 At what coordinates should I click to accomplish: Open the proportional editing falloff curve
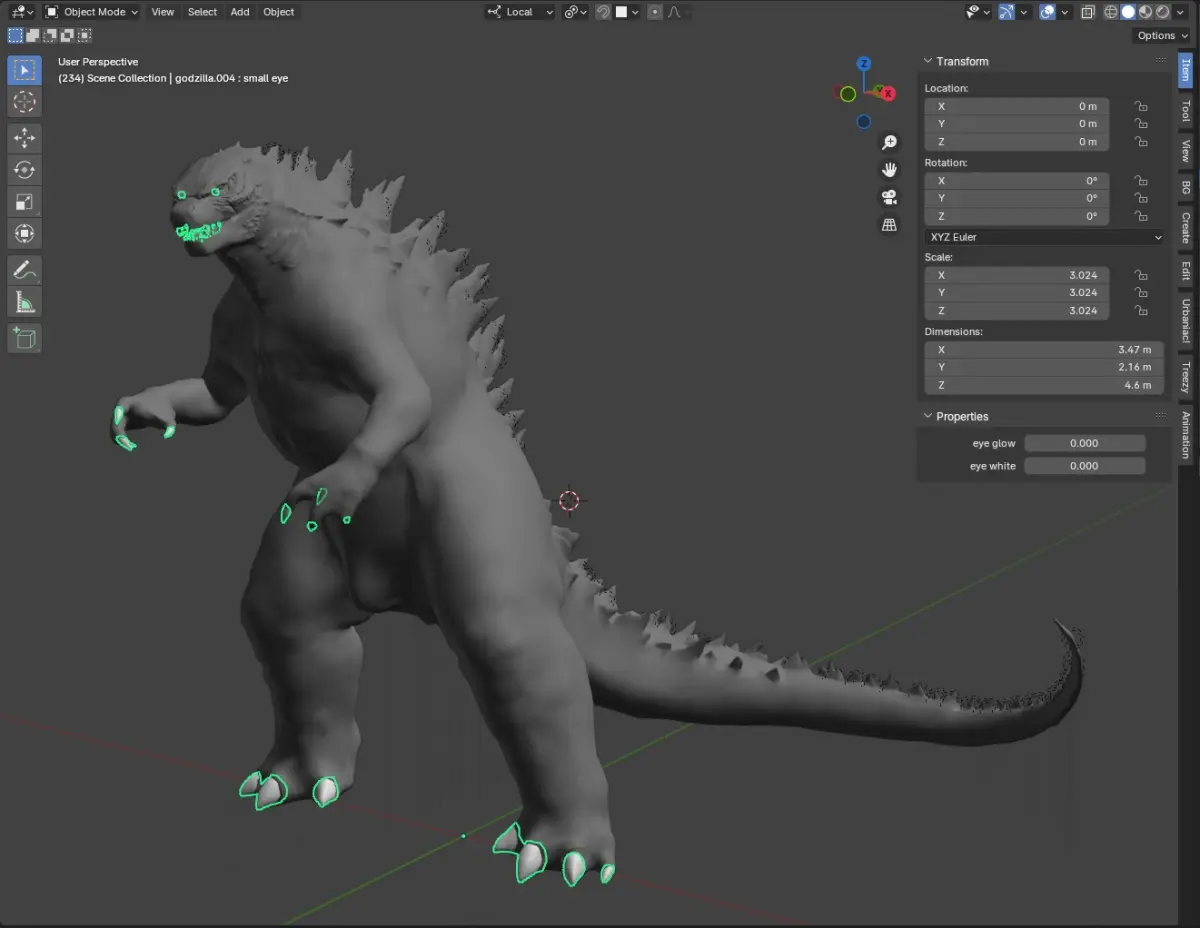pyautogui.click(x=677, y=12)
